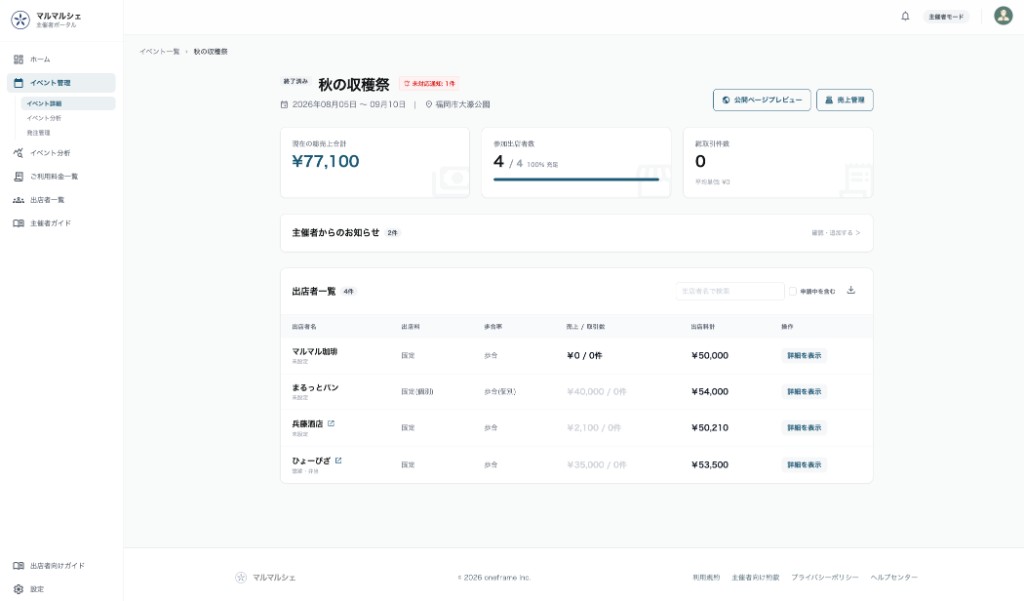This screenshot has width=1024, height=601.
Task: Click the book icon beside 主催者ガイド
Action: click(x=18, y=223)
